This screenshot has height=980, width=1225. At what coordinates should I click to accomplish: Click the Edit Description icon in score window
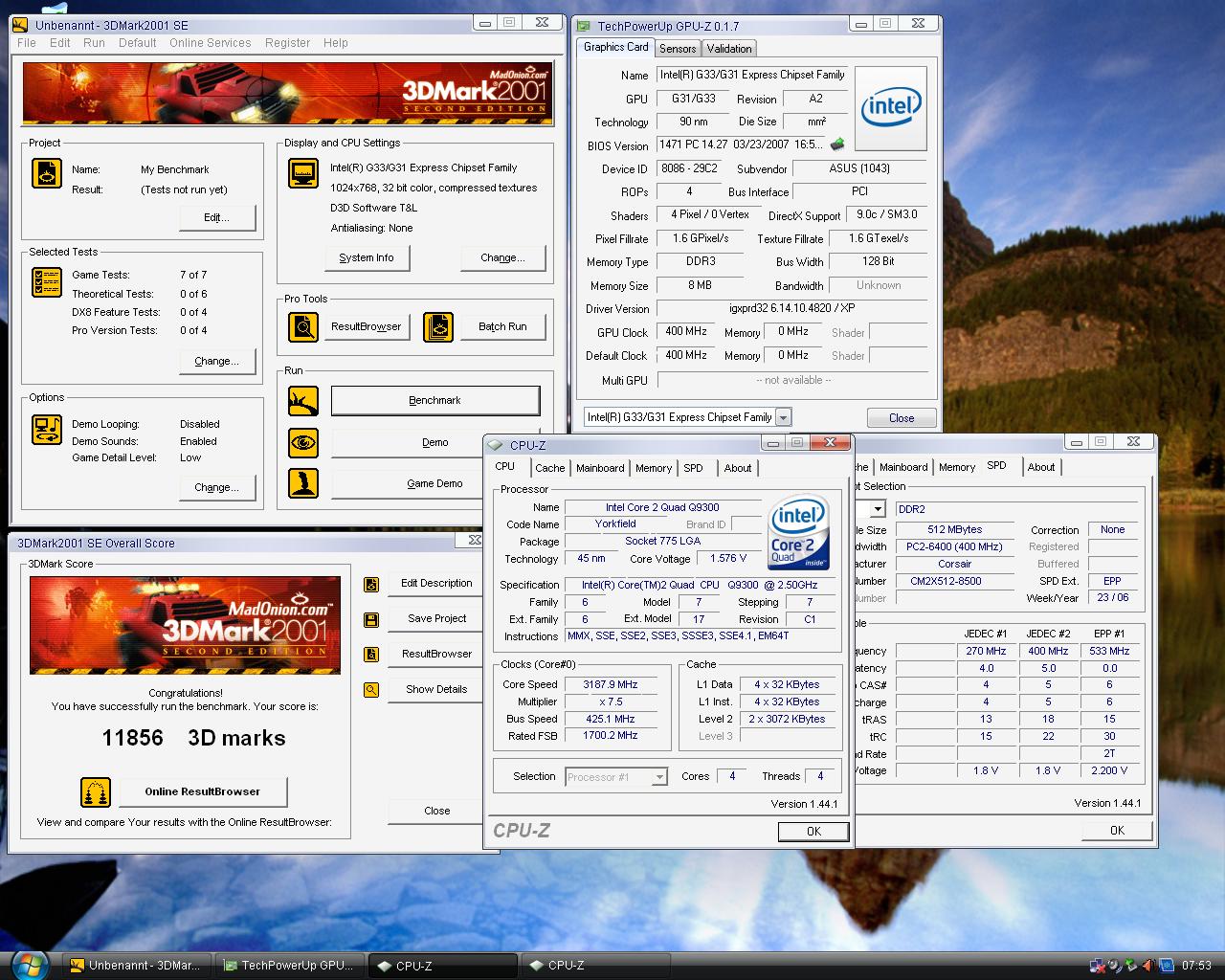[x=371, y=584]
